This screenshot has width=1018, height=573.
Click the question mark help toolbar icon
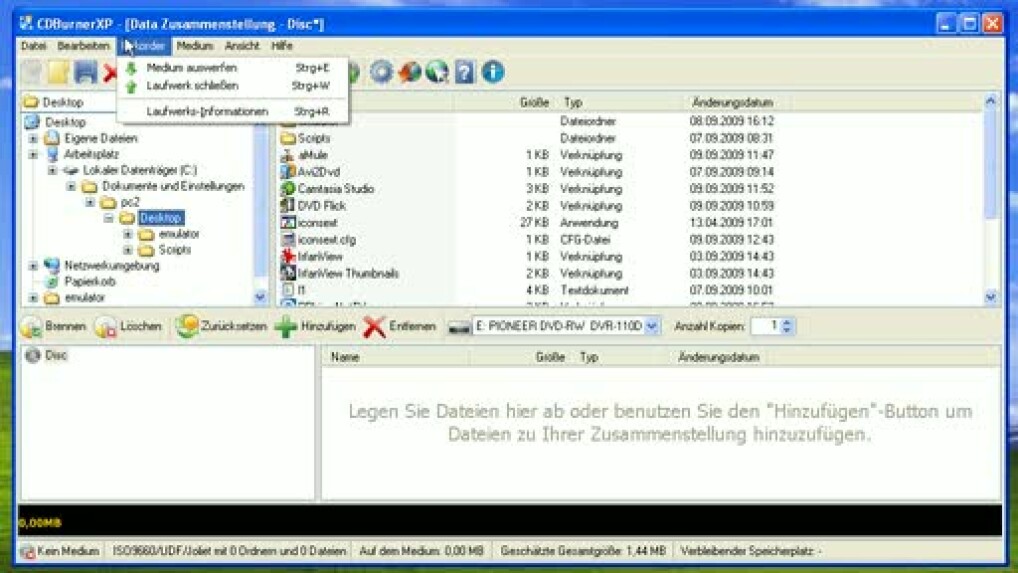pos(465,72)
